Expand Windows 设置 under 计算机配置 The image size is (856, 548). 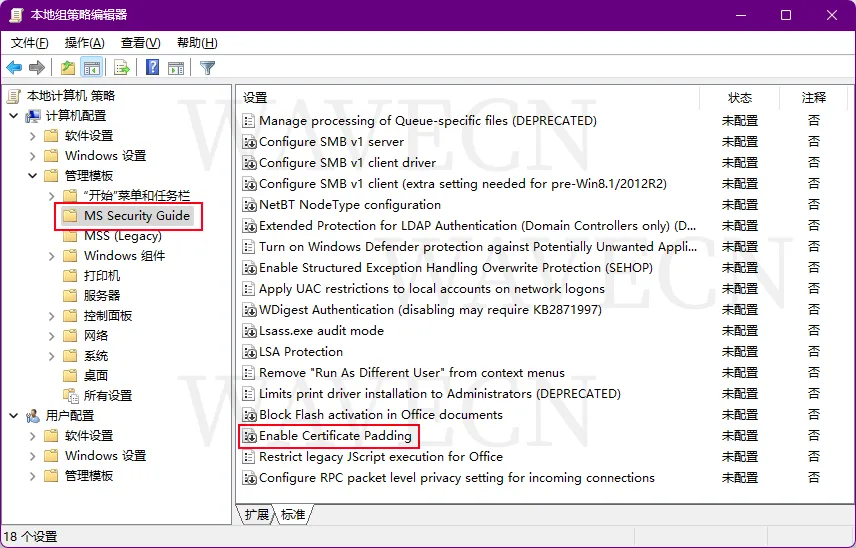(x=32, y=156)
